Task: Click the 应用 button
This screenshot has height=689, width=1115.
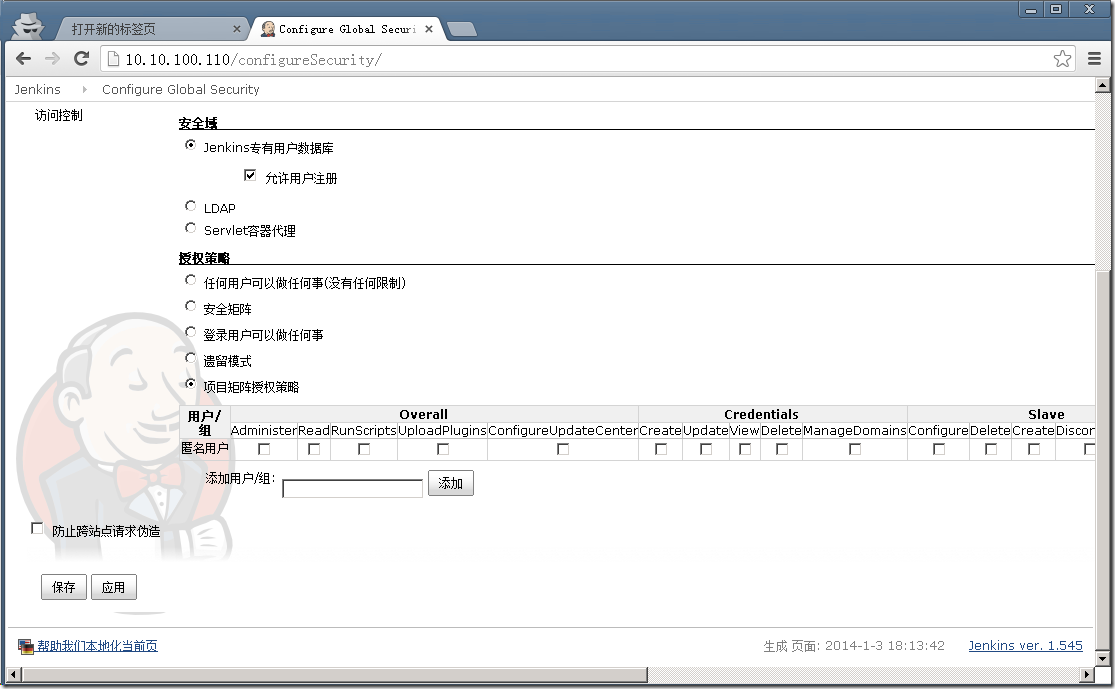Action: 114,587
